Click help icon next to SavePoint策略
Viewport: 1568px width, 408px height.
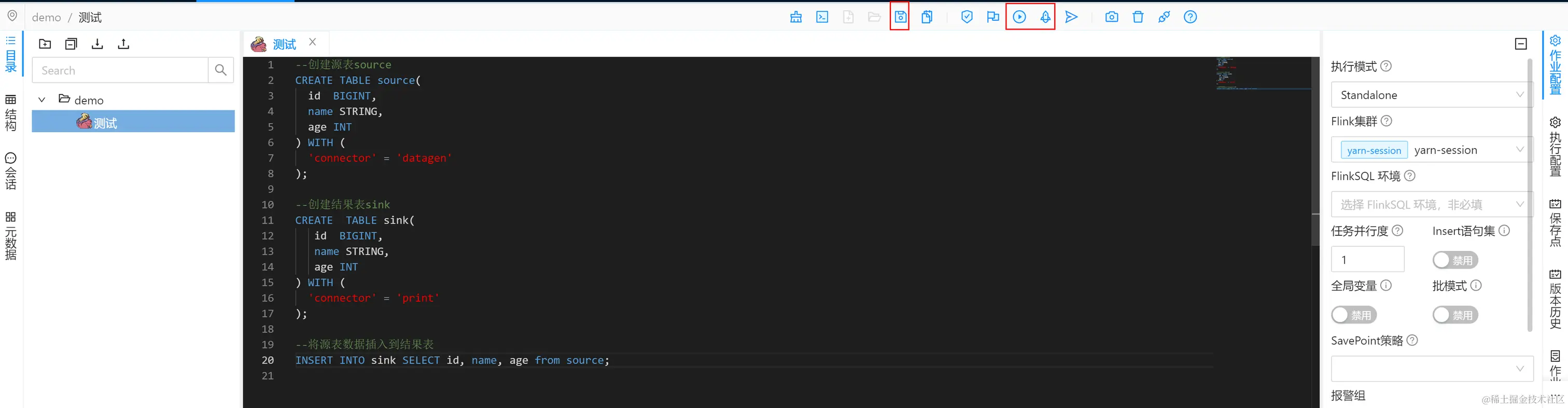(1412, 340)
